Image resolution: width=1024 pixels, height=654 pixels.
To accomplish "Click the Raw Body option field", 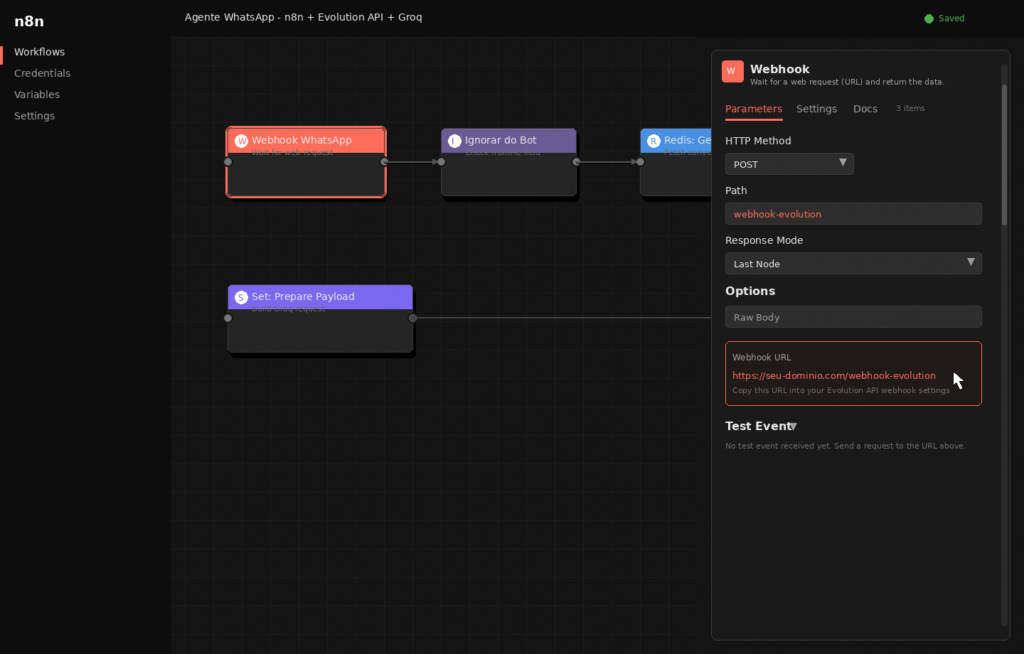I will coord(853,317).
